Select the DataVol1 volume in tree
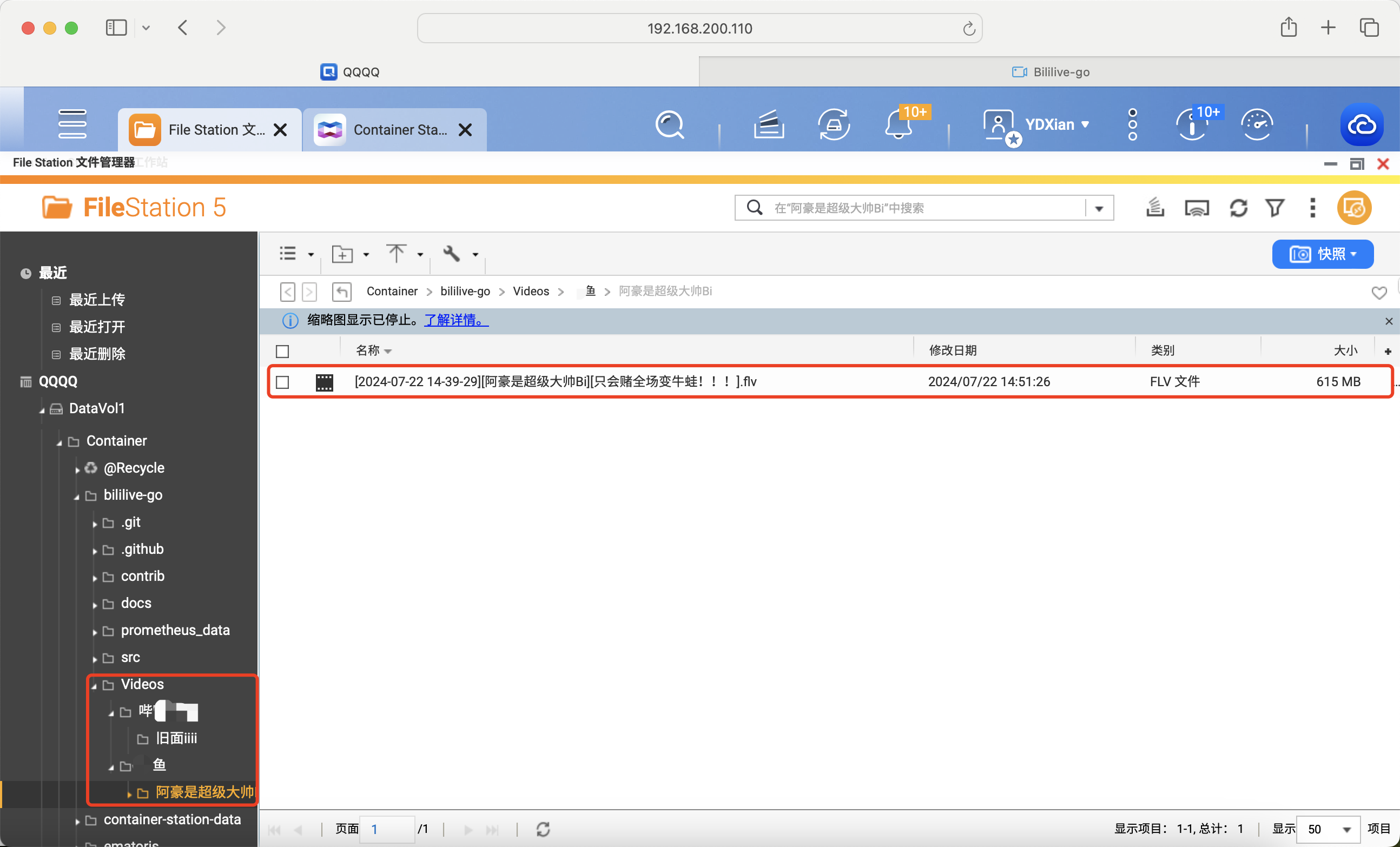The height and width of the screenshot is (847, 1400). coord(97,408)
